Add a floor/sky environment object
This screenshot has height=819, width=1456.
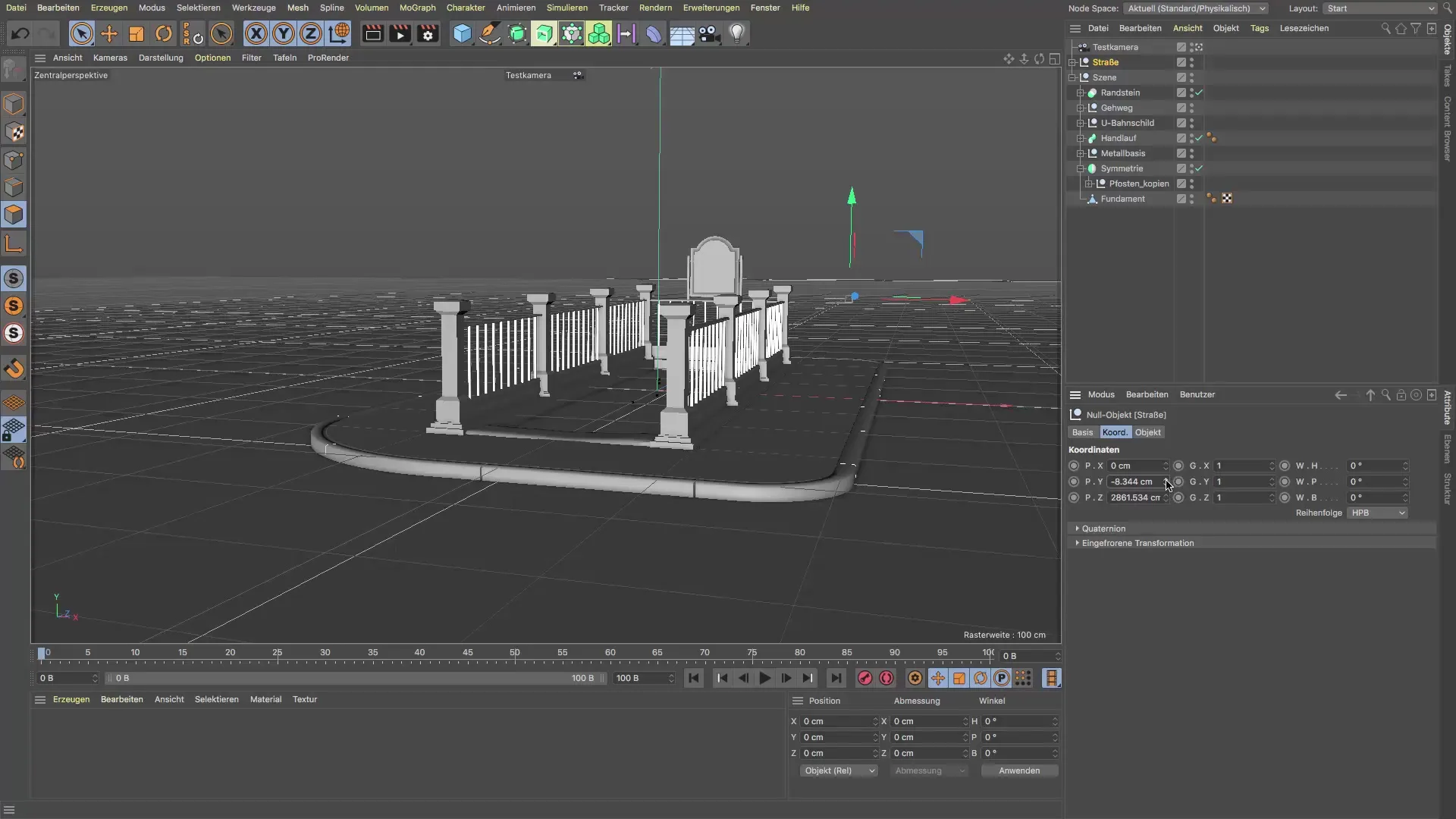(682, 34)
